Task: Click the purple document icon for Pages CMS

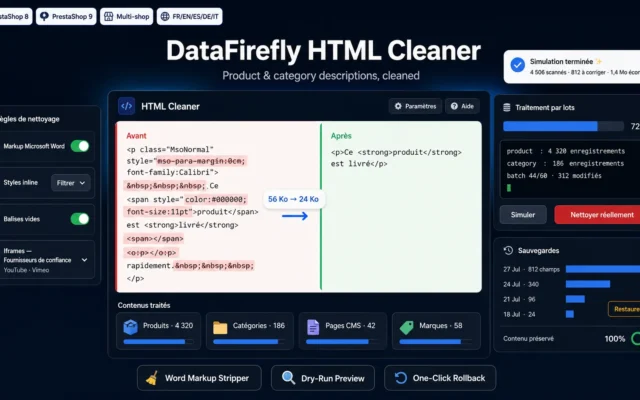Action: coord(313,327)
